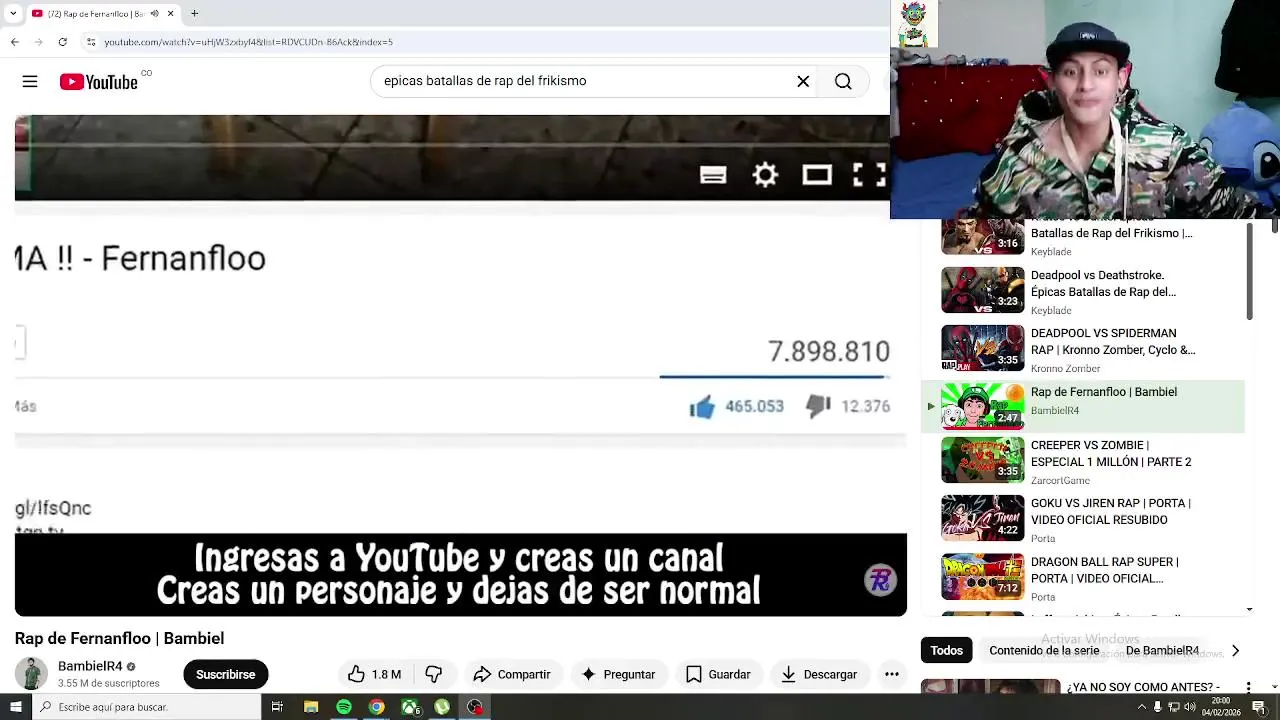Clear the search box with the X
The image size is (1280, 720).
point(803,82)
